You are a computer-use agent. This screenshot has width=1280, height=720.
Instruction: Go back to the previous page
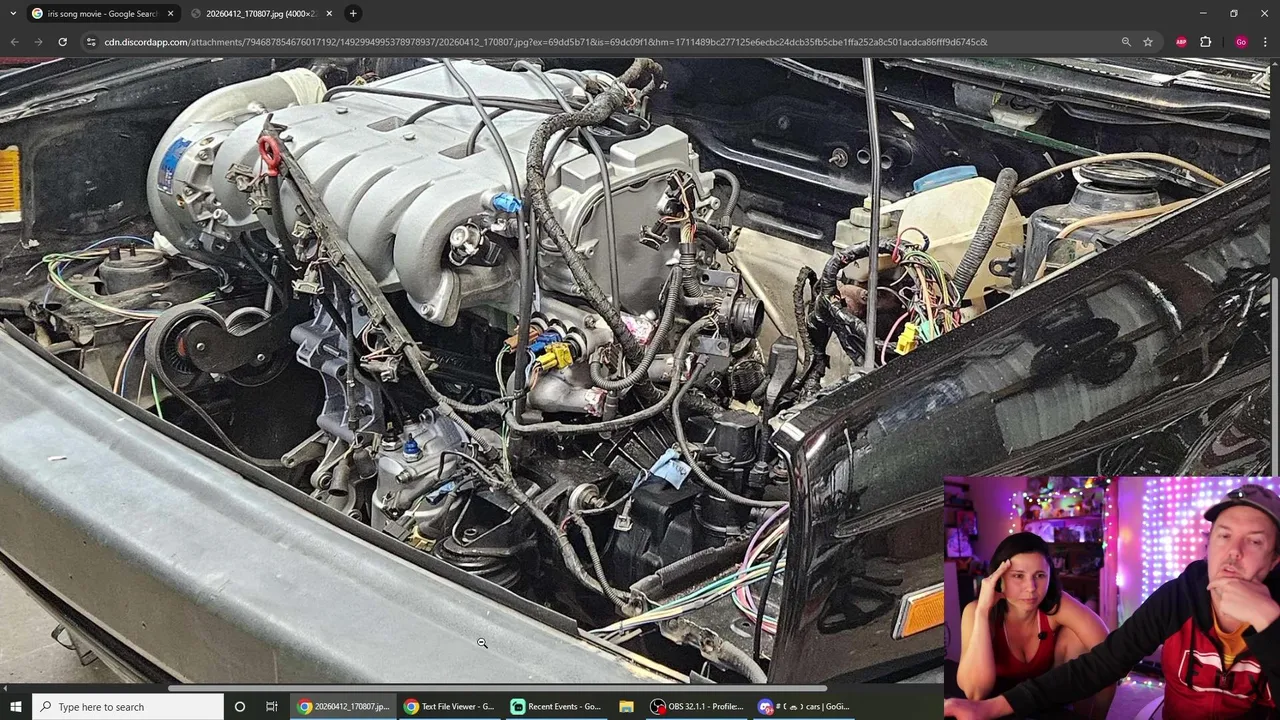click(14, 42)
